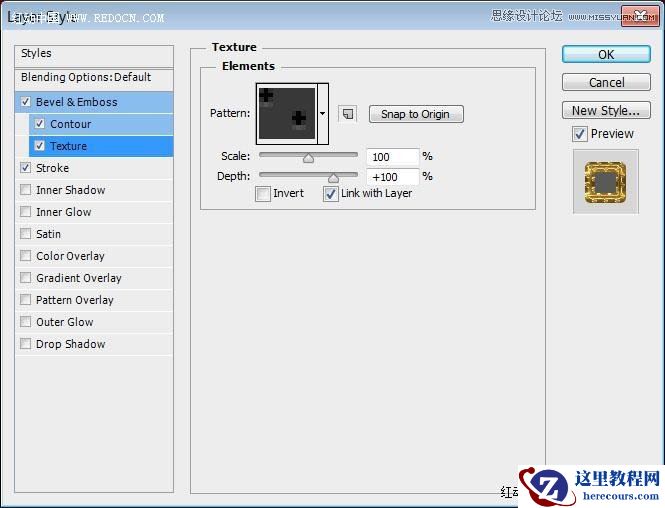
Task: Create new preset from current pattern icon
Action: coord(348,114)
